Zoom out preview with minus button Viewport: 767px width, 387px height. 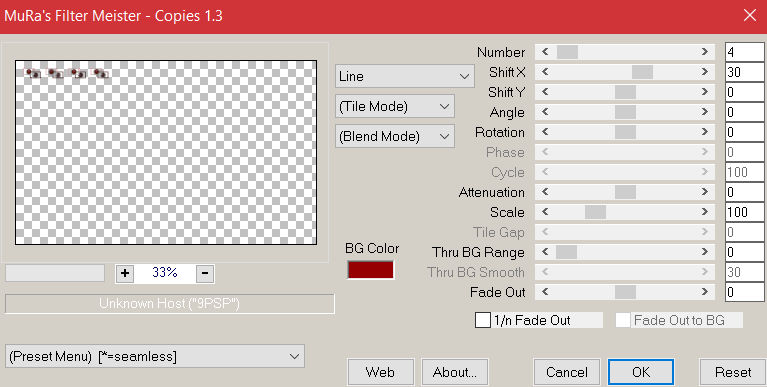[x=205, y=273]
